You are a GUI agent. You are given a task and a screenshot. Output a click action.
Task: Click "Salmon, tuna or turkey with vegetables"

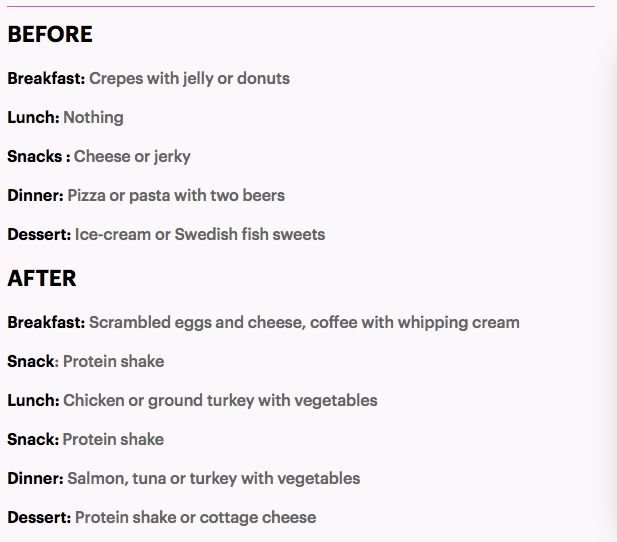point(213,478)
